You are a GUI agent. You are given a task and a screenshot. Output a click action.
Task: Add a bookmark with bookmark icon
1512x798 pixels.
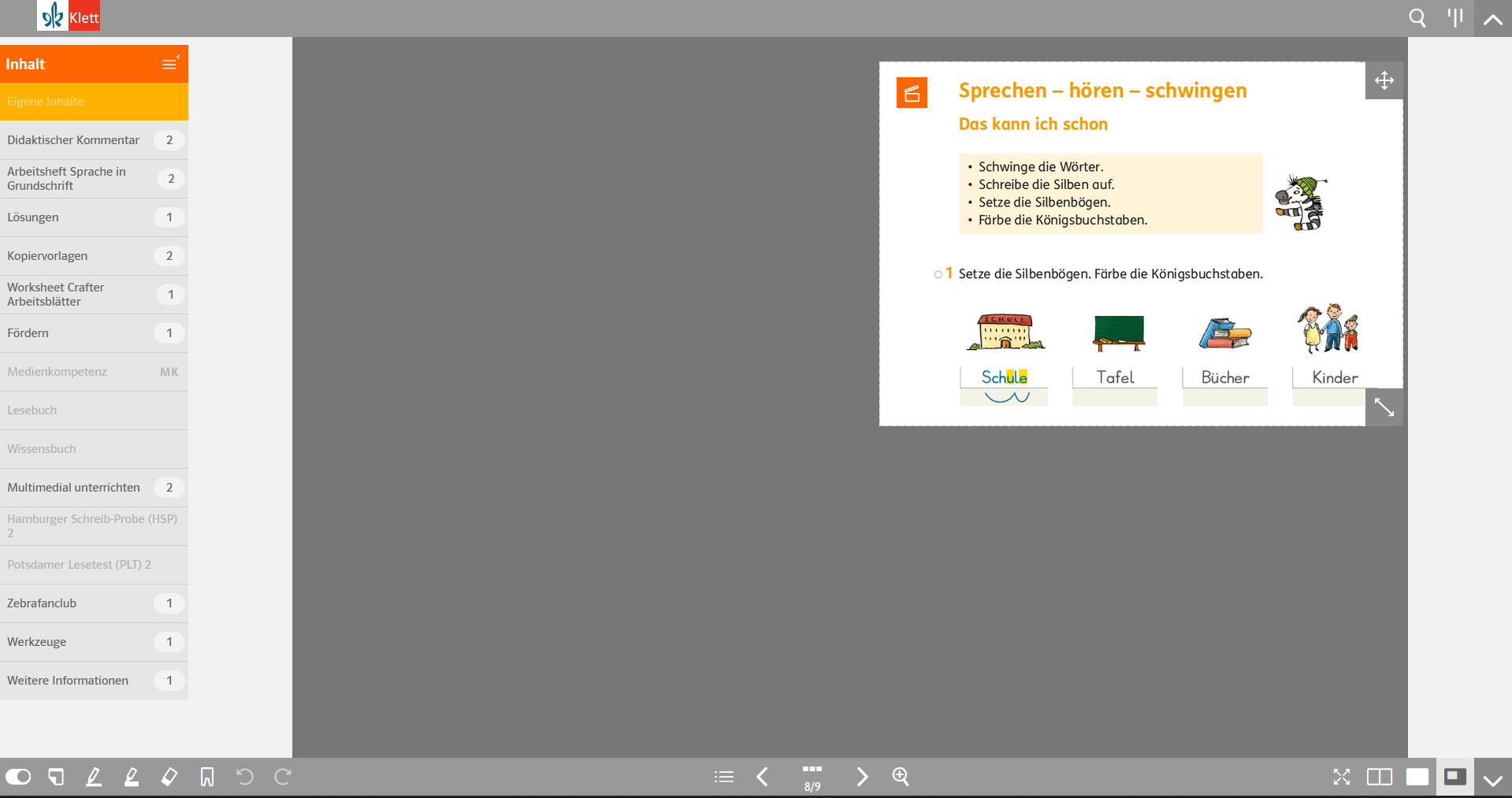pyautogui.click(x=207, y=777)
